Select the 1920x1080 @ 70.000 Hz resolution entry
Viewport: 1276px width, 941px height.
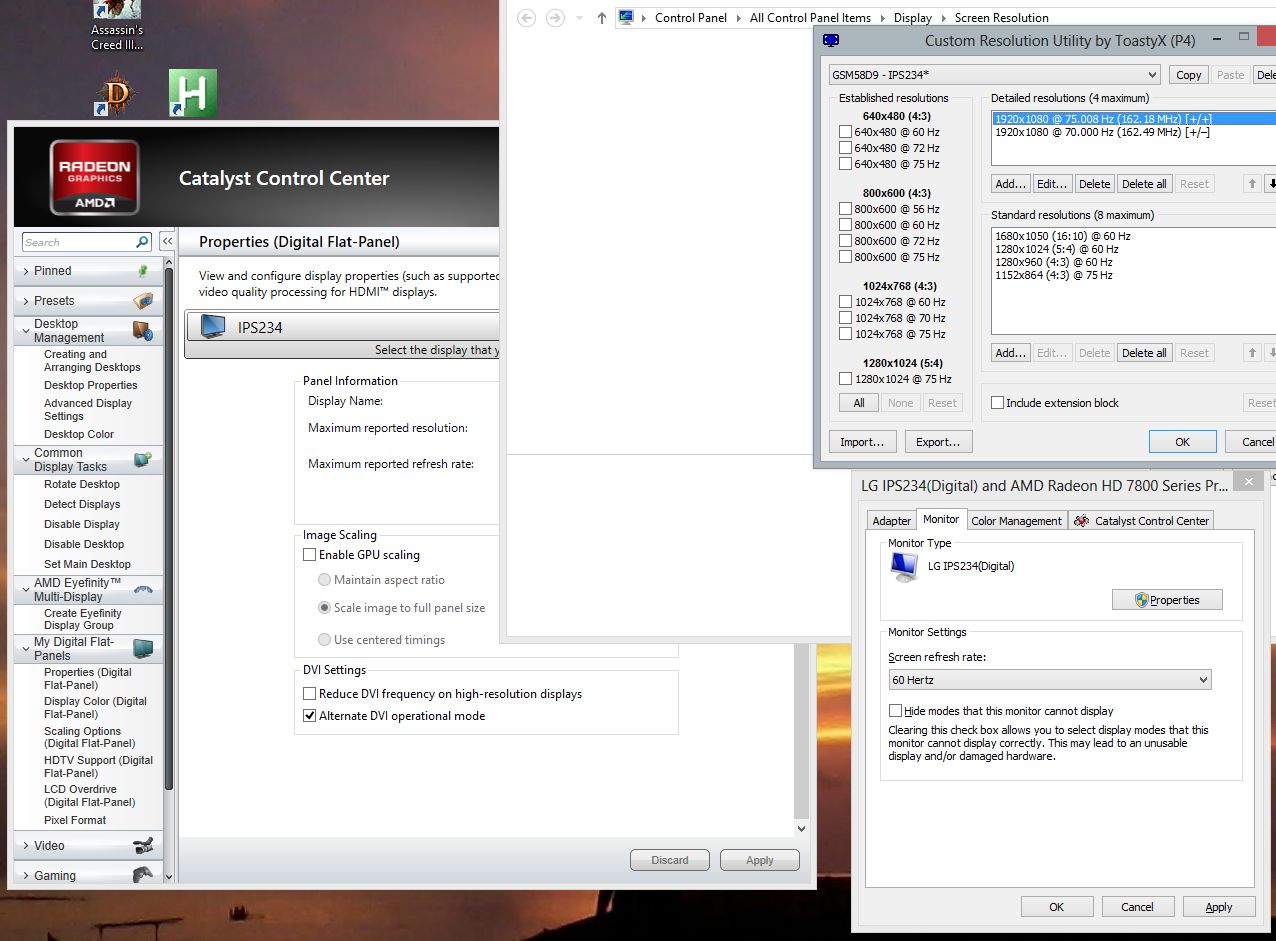pos(1101,132)
